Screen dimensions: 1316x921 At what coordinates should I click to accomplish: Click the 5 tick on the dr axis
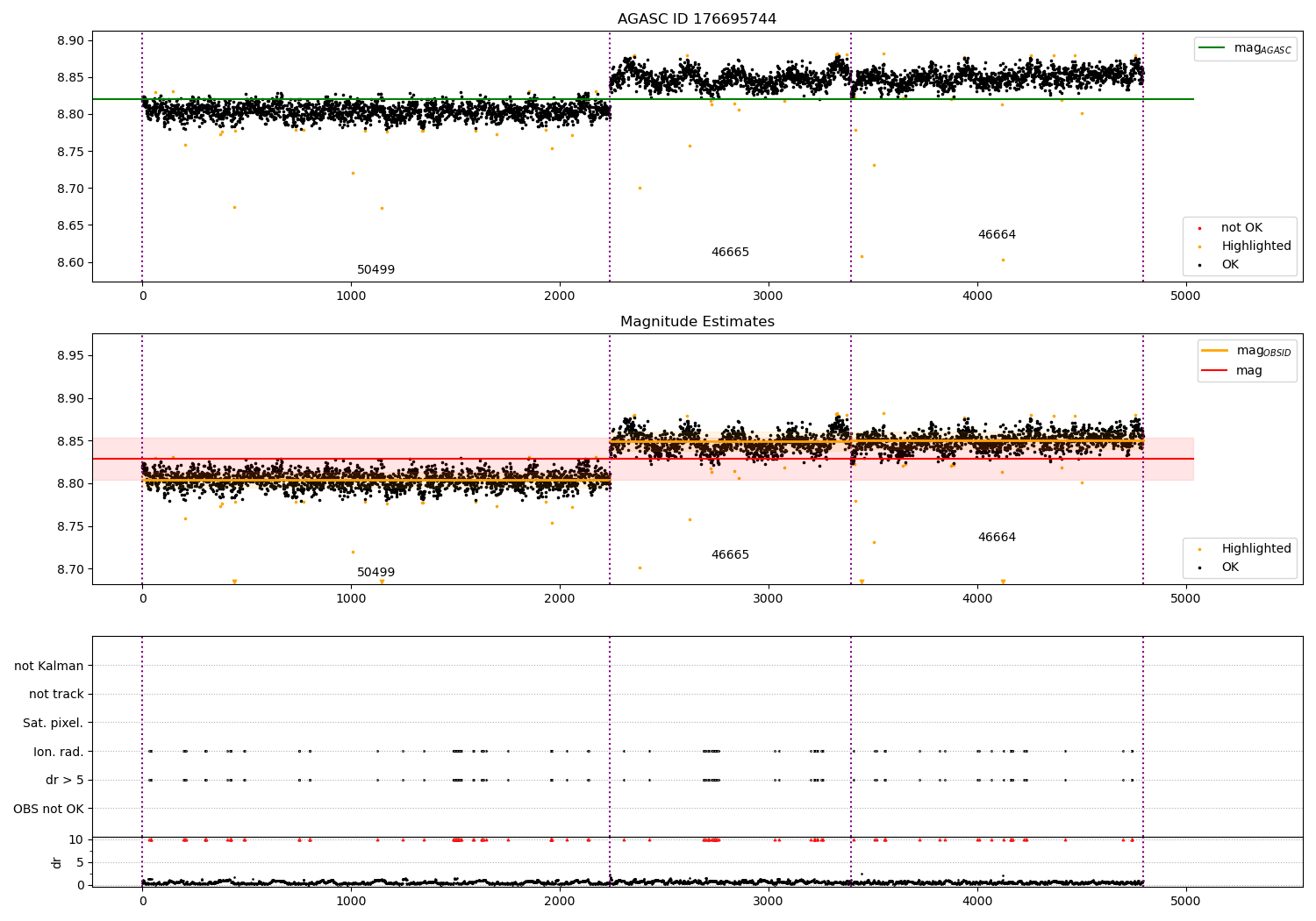pyautogui.click(x=80, y=863)
